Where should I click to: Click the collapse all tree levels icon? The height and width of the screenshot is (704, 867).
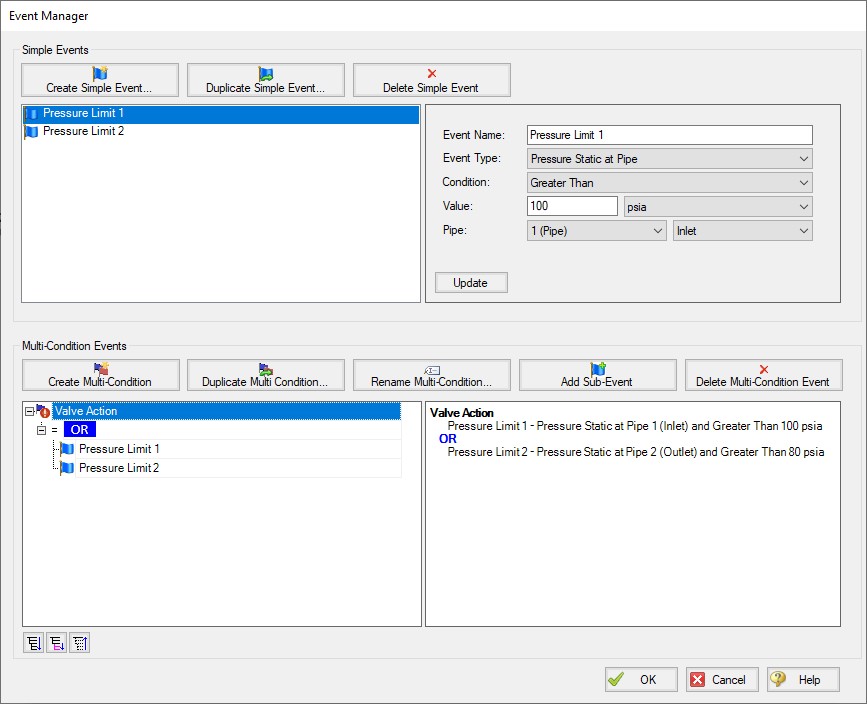[x=80, y=643]
